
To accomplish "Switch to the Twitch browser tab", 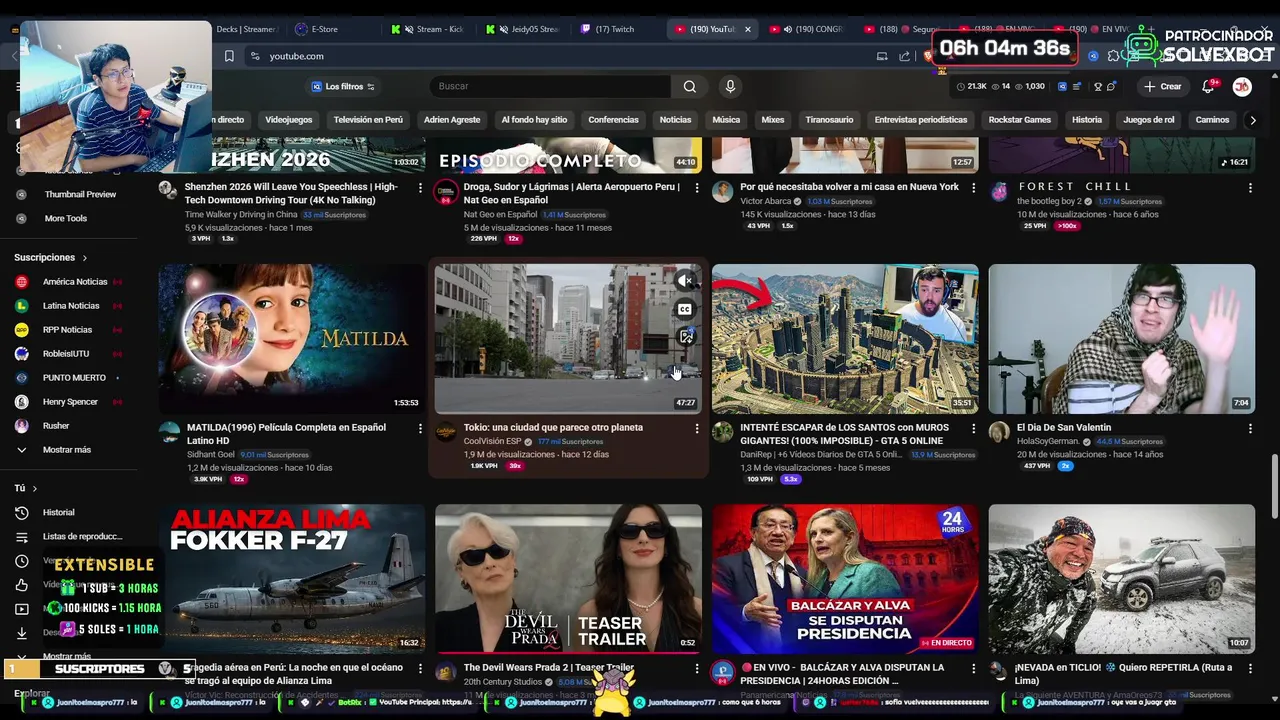I will pos(614,29).
